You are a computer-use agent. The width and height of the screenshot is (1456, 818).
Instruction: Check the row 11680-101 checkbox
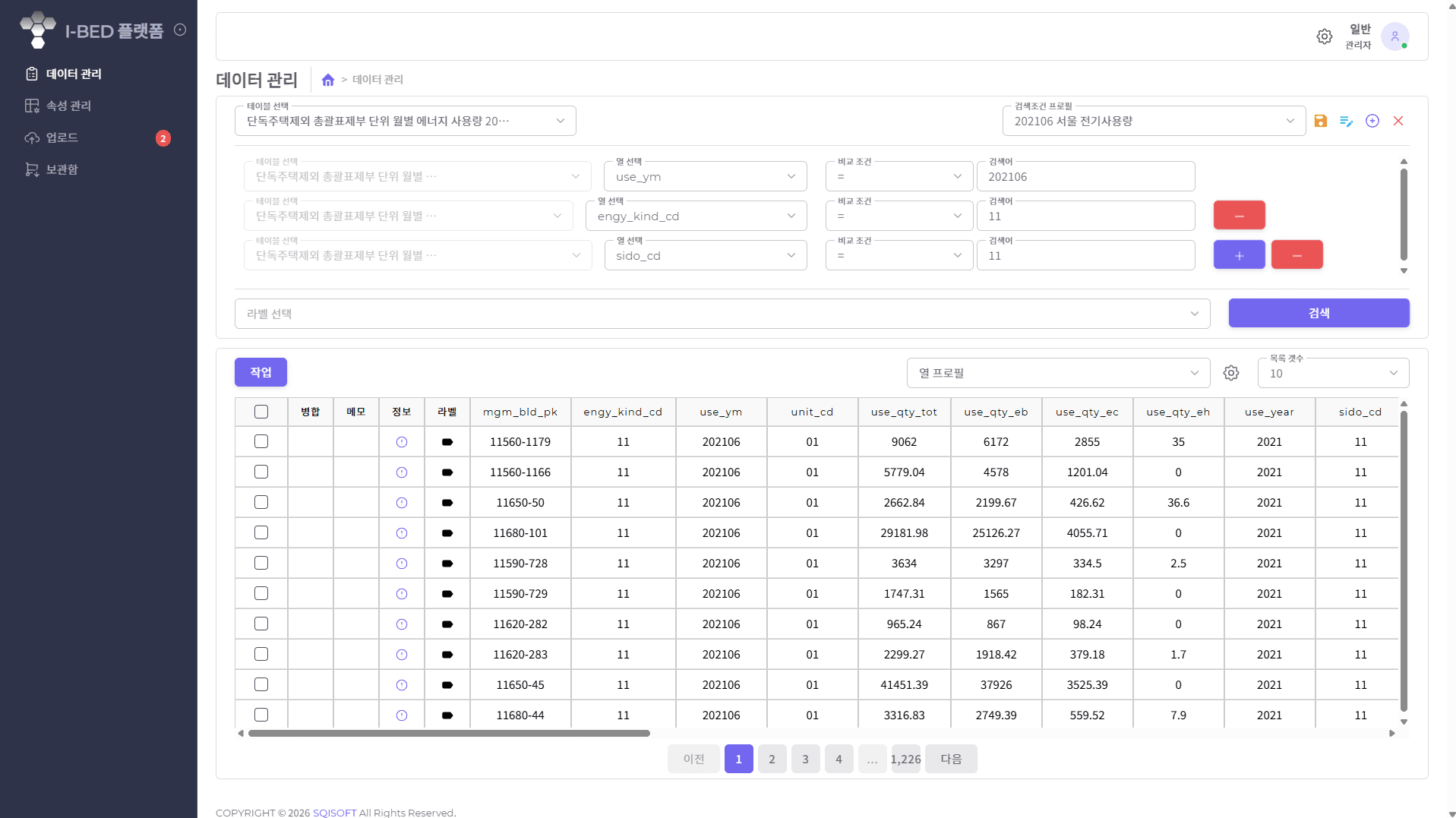coord(261,532)
